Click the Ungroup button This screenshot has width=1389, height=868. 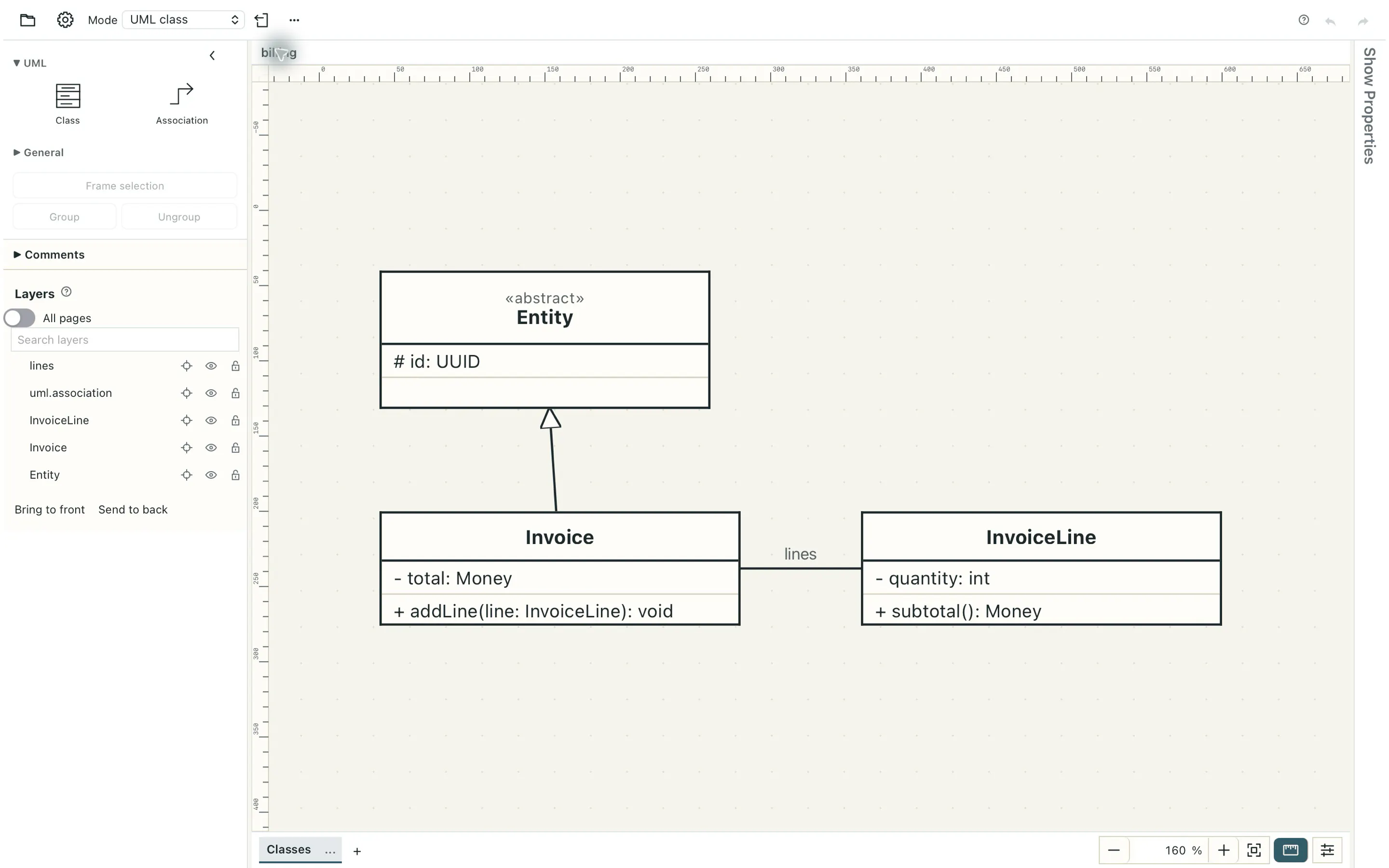(x=179, y=217)
